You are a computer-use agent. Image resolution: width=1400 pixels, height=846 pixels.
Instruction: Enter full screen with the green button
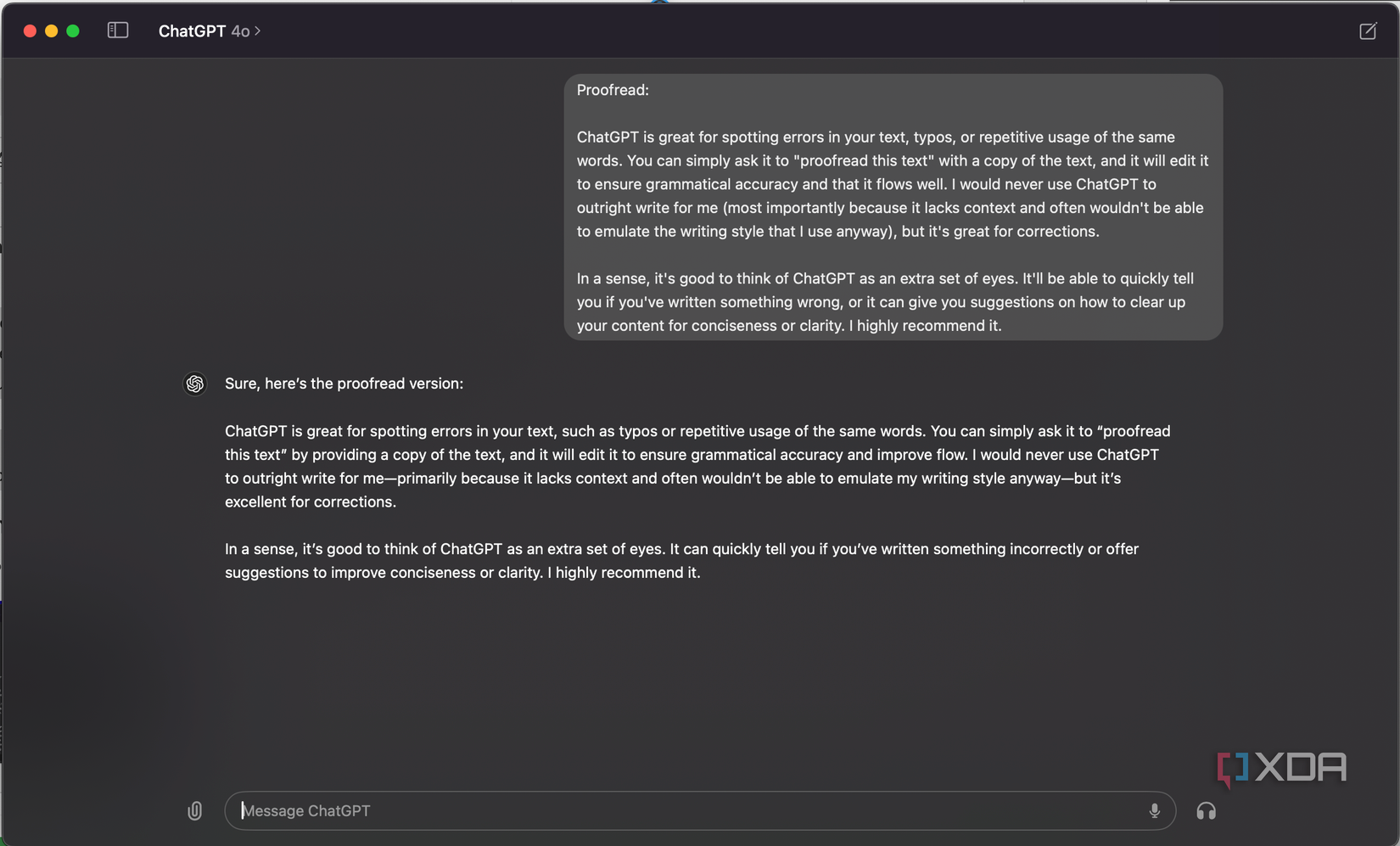coord(73,31)
